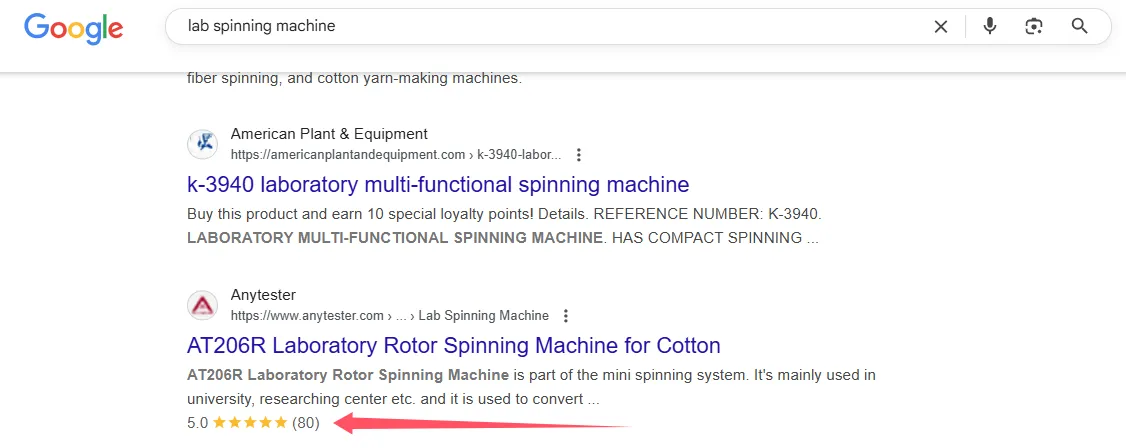Viewport: 1126px width, 448px height.
Task: Search by image with camera lens
Action: coord(1033,27)
